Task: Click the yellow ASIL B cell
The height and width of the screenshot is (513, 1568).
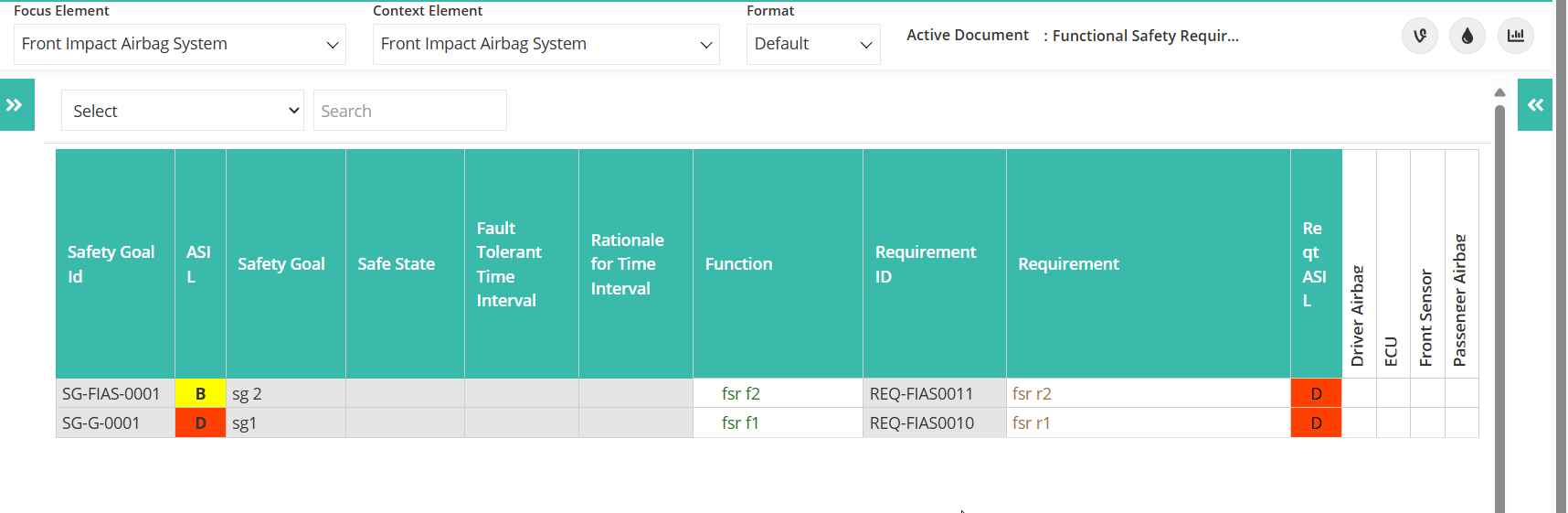Action: (200, 393)
